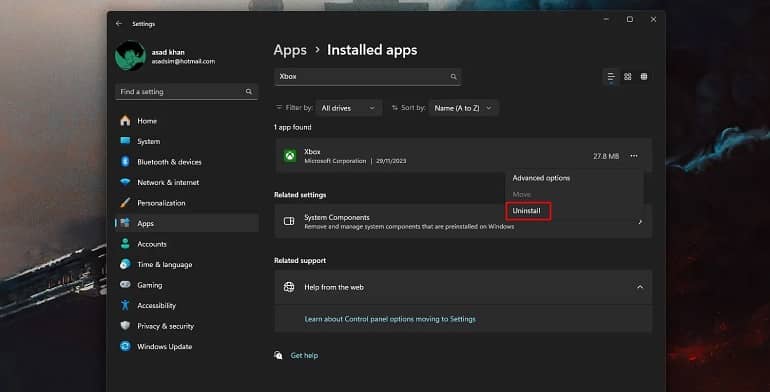Switch to list view layout

[611, 77]
